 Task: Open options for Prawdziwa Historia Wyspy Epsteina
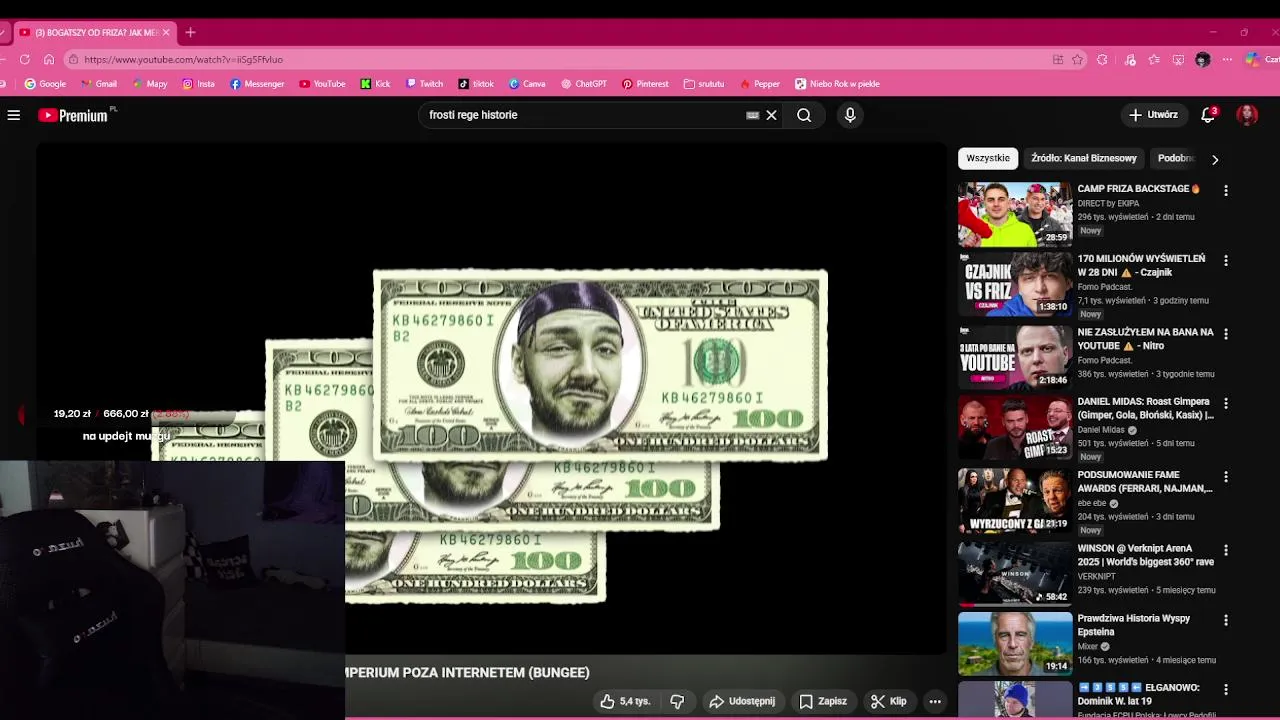point(1226,620)
